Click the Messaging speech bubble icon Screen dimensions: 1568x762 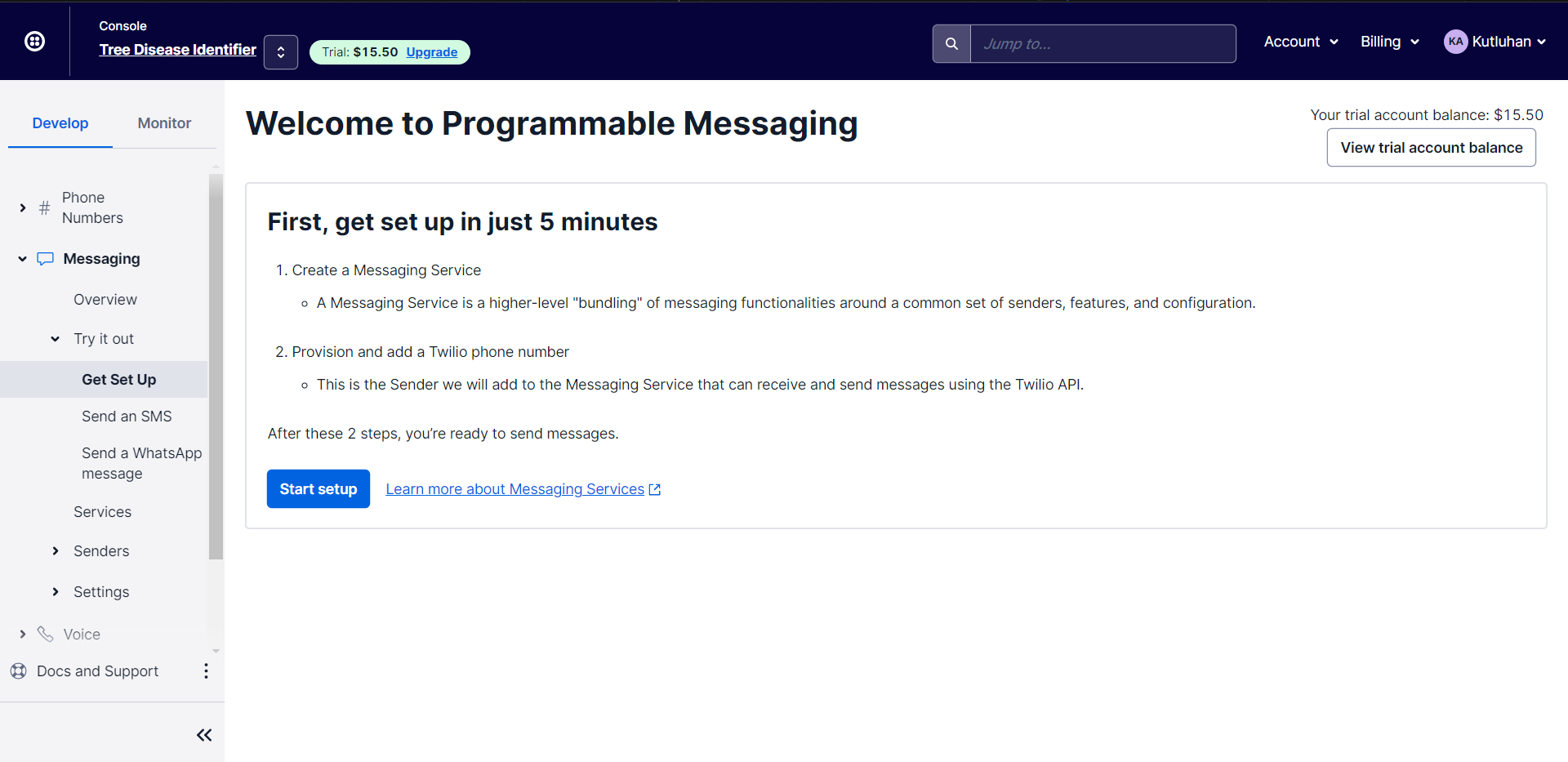(x=46, y=259)
